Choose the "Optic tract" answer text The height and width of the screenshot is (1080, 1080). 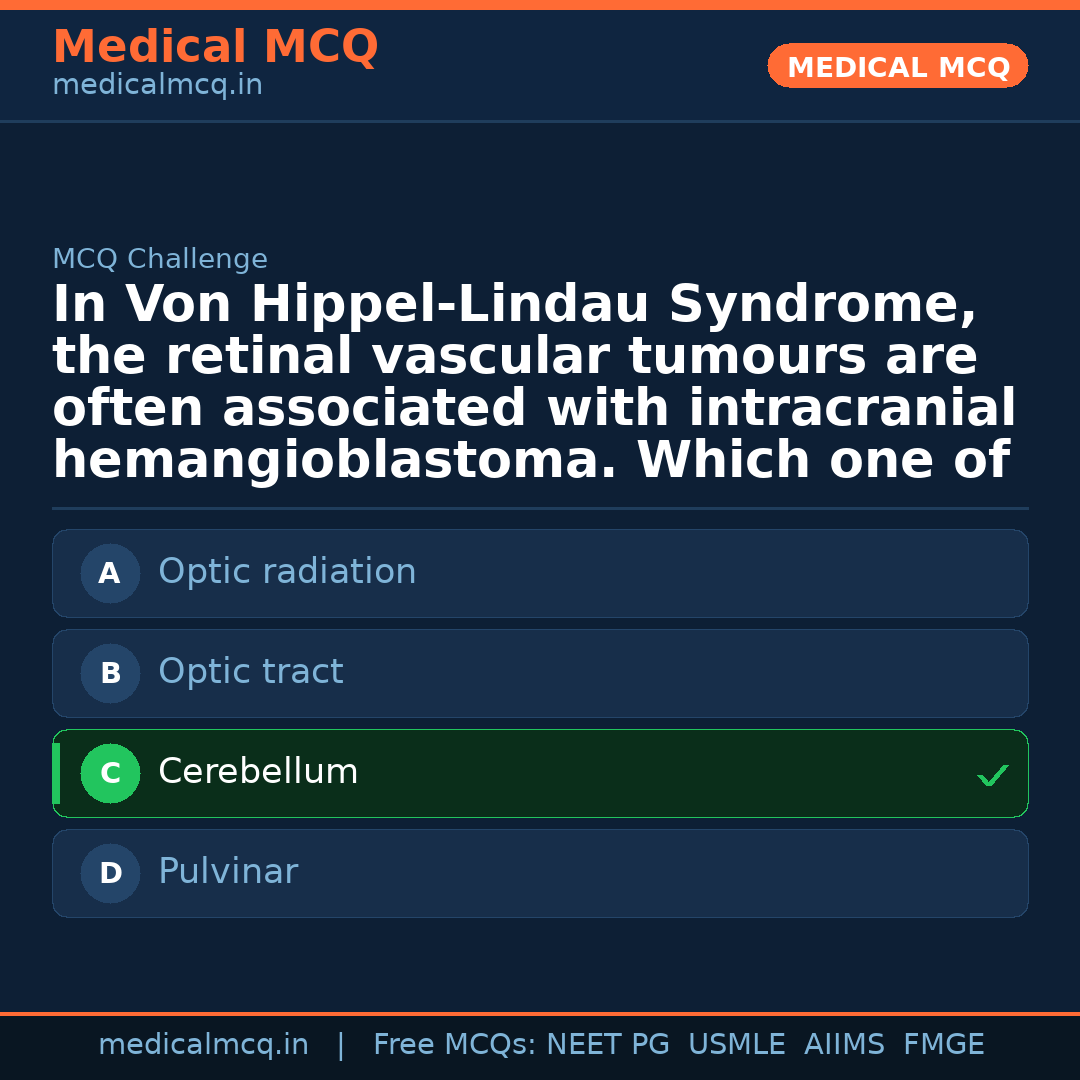(250, 672)
